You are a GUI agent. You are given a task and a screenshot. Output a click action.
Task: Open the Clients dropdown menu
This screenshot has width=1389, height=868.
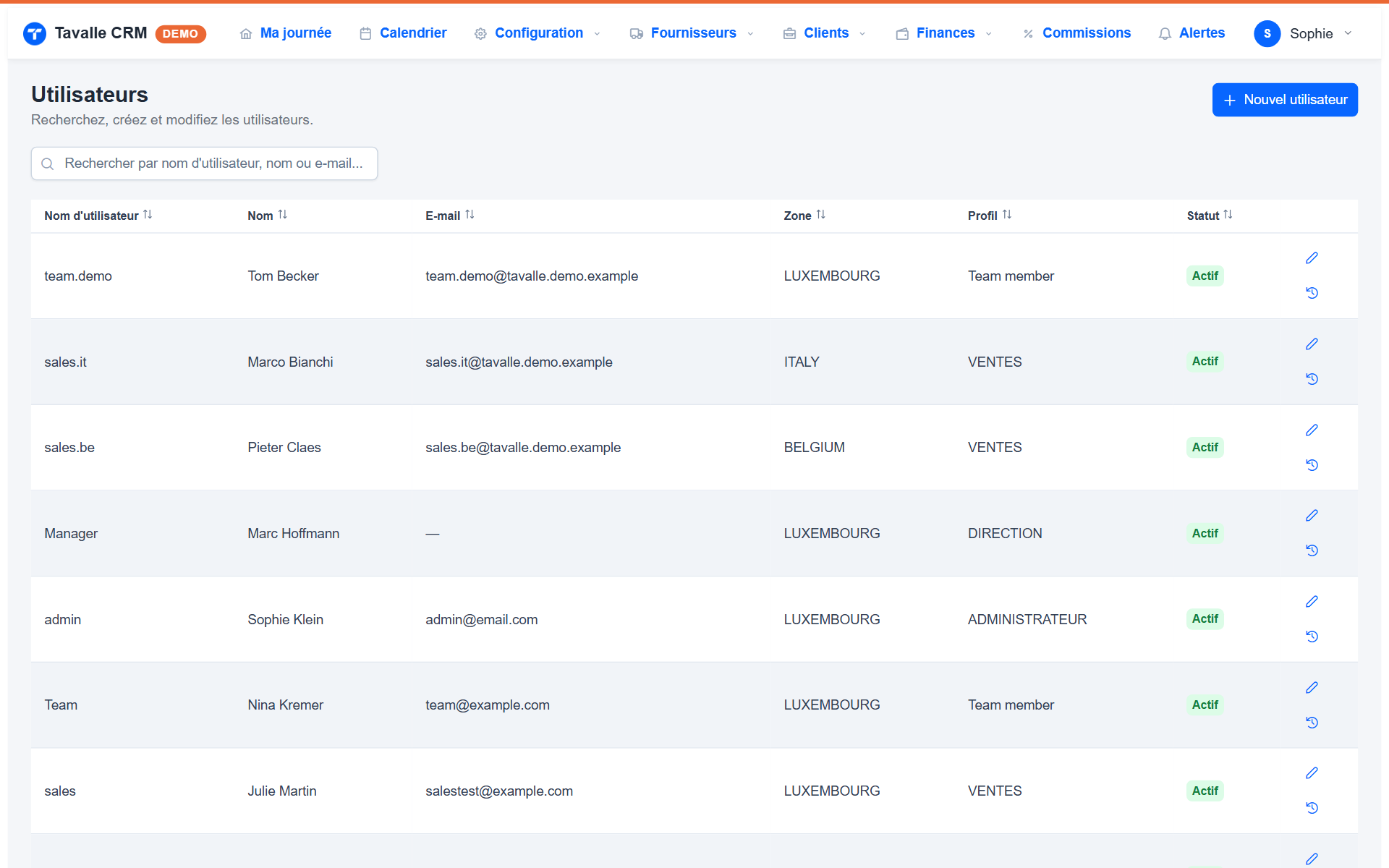(825, 33)
